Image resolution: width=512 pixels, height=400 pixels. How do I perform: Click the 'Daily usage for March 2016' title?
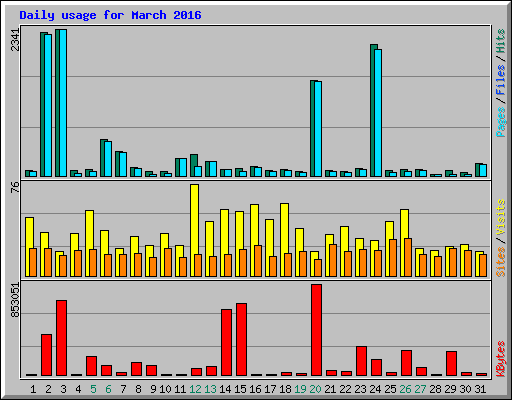110,15
